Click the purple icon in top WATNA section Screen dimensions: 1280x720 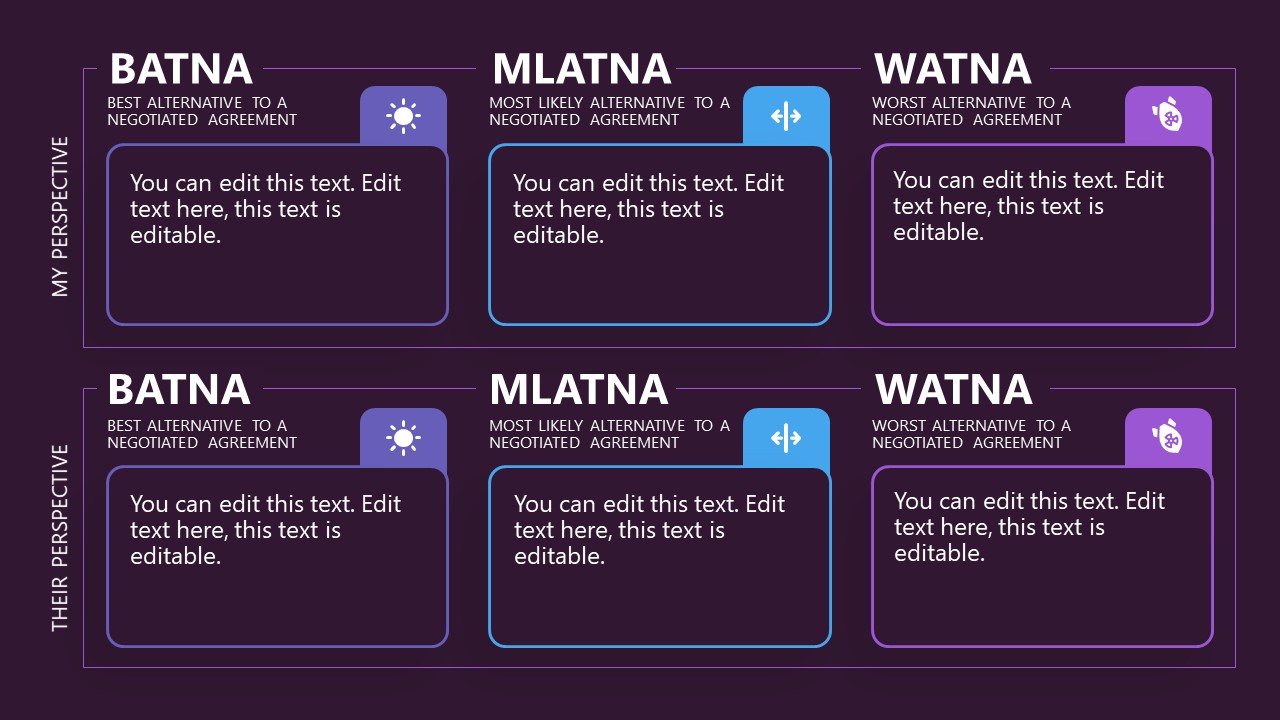coord(1168,115)
